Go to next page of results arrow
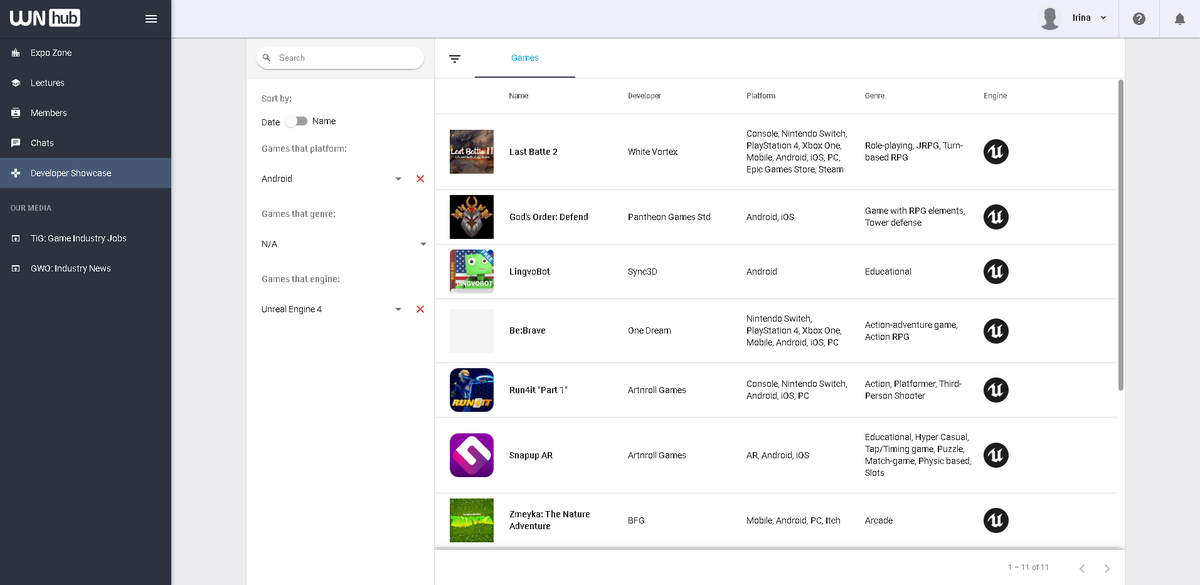 click(x=1106, y=568)
